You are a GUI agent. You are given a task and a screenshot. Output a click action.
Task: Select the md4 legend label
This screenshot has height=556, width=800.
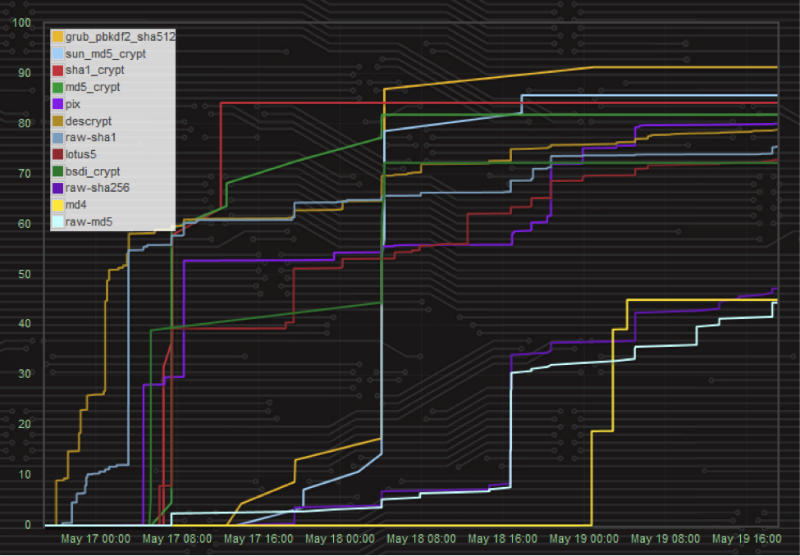click(x=76, y=205)
